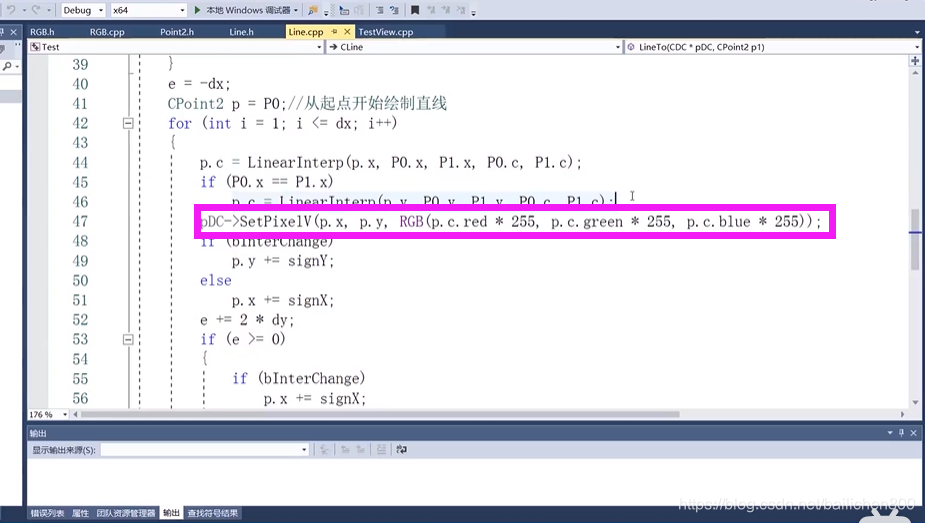The height and width of the screenshot is (523, 925).
Task: Switch to the Point2.h tab
Action: [x=177, y=32]
